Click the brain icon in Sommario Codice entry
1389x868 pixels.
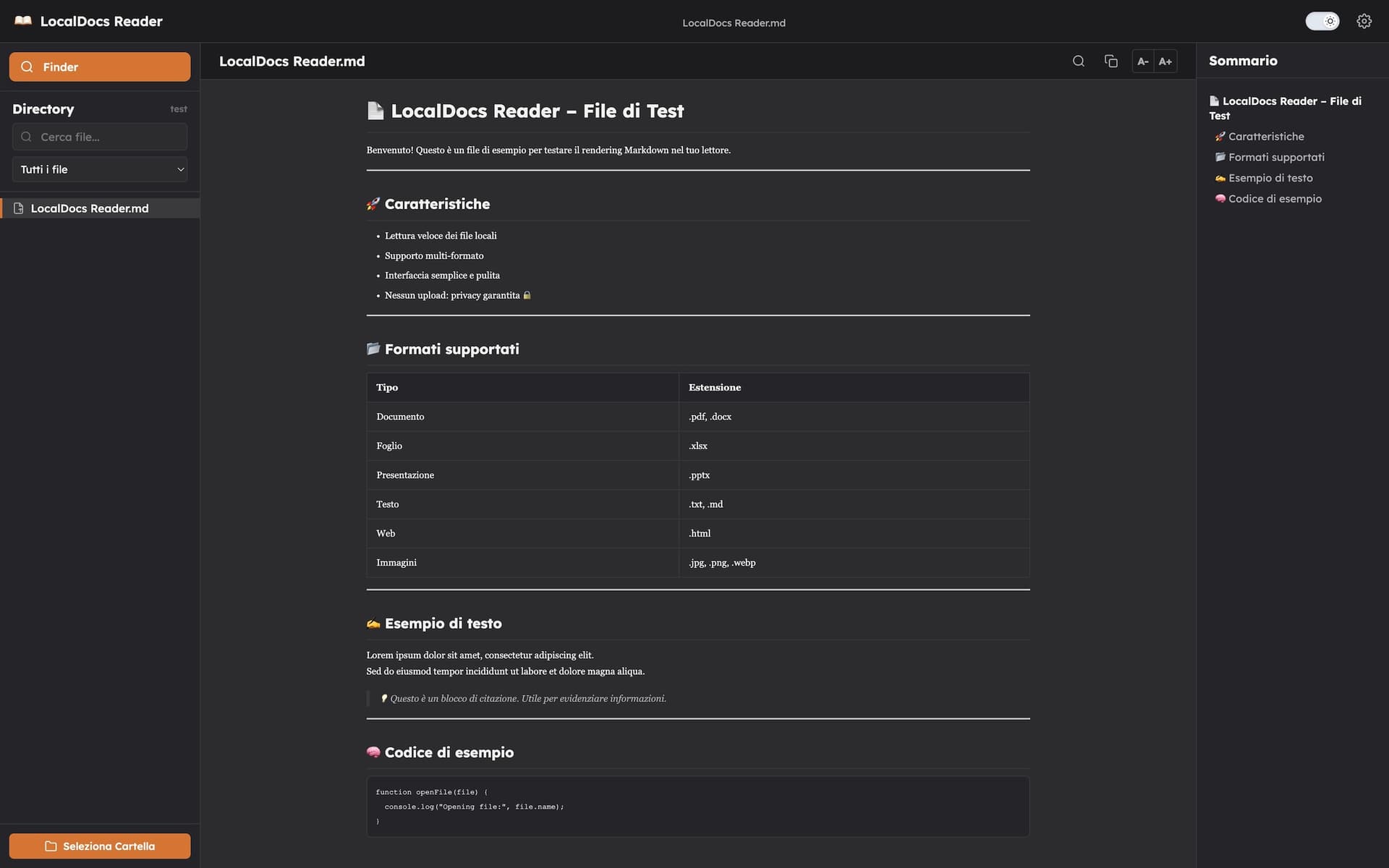1220,199
